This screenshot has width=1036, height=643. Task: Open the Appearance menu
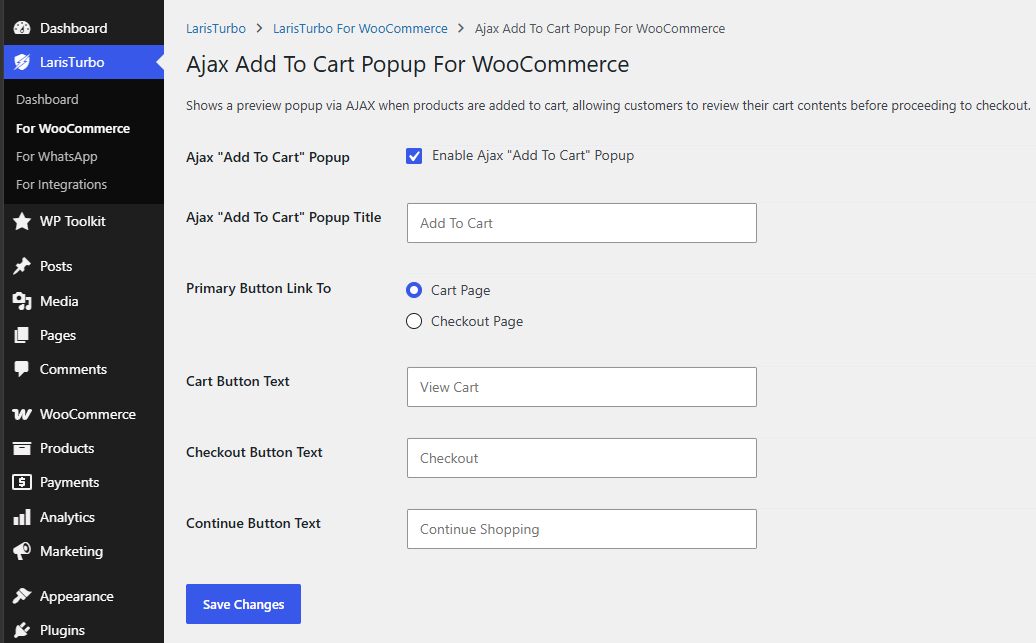point(84,596)
